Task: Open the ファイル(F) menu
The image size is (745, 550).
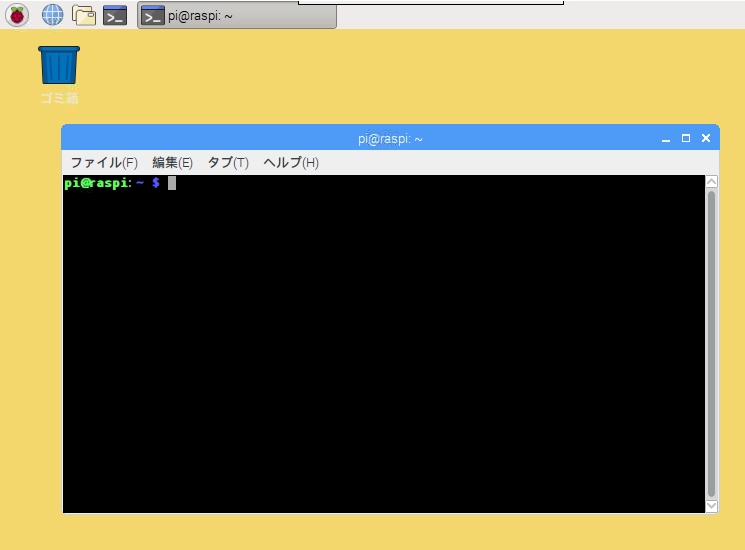Action: click(103, 163)
